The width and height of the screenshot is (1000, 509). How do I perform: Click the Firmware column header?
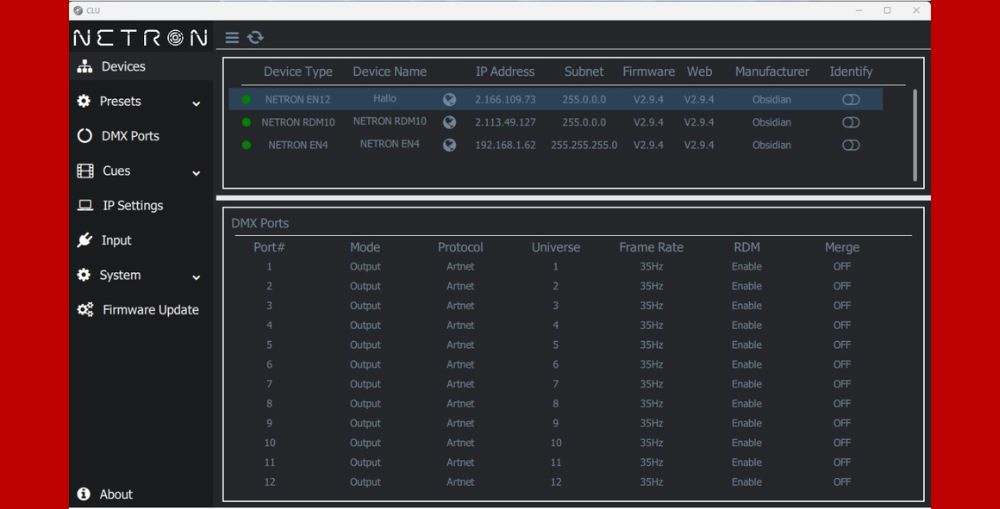[x=649, y=71]
